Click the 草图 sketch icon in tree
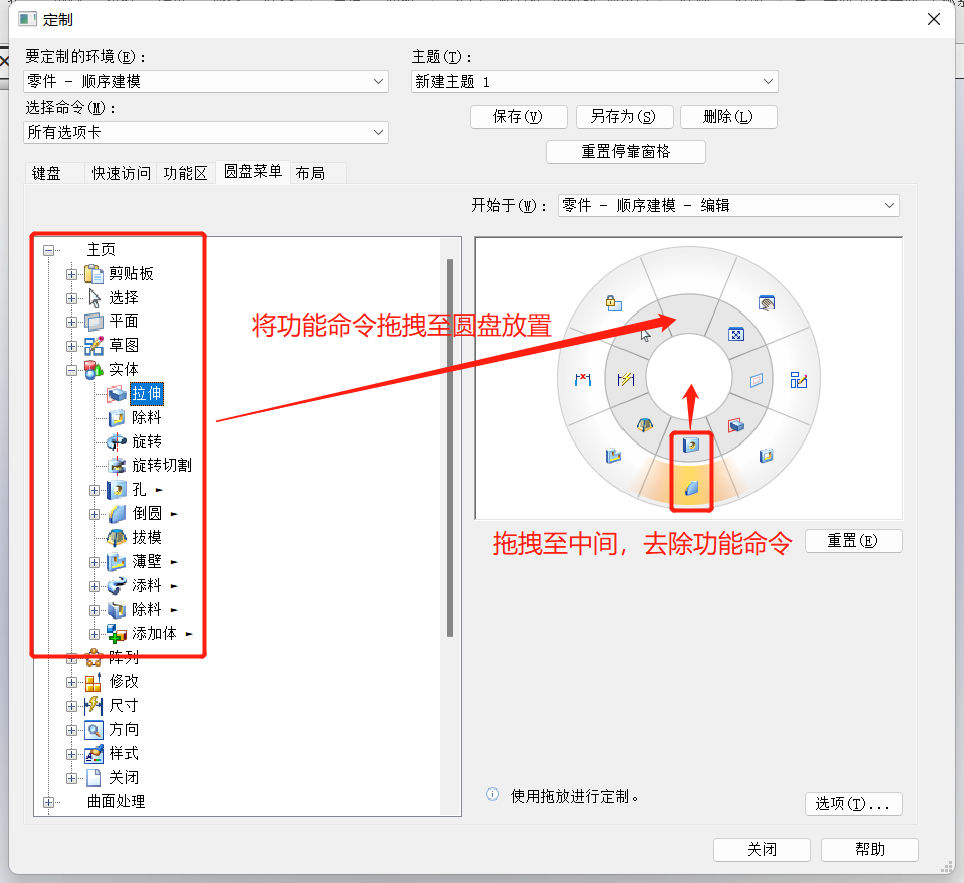Image resolution: width=964 pixels, height=883 pixels. (x=94, y=345)
